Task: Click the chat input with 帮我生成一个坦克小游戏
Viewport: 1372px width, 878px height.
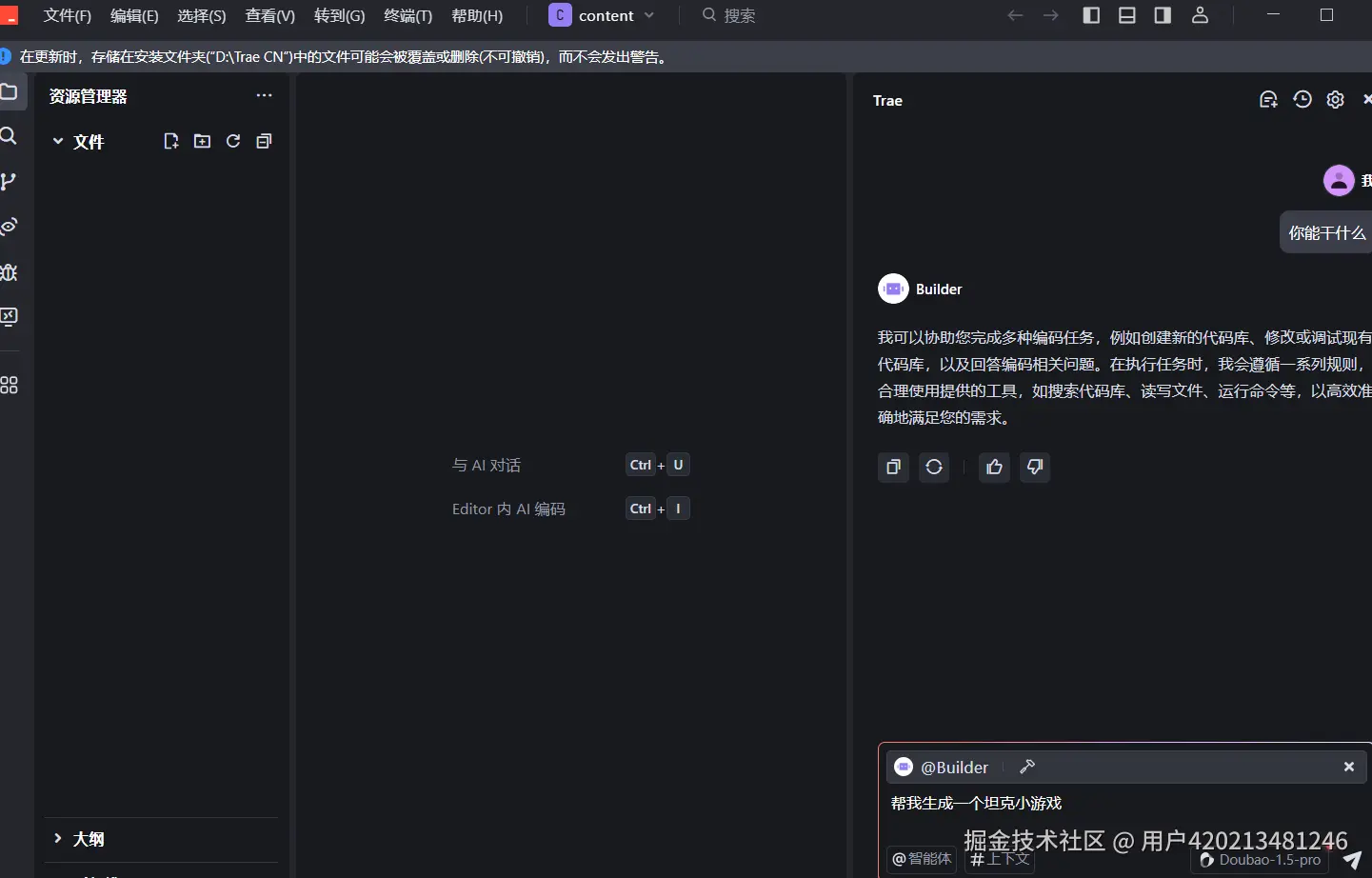Action: click(976, 803)
